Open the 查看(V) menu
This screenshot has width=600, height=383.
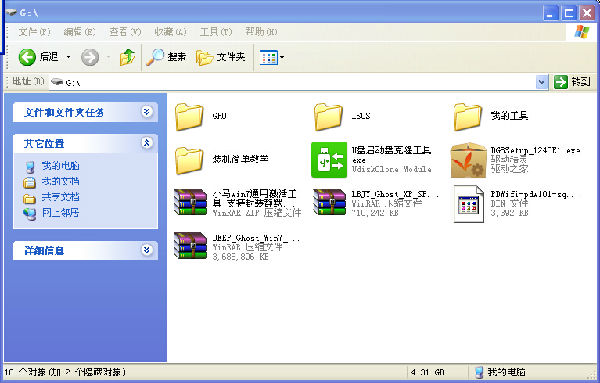[125, 32]
